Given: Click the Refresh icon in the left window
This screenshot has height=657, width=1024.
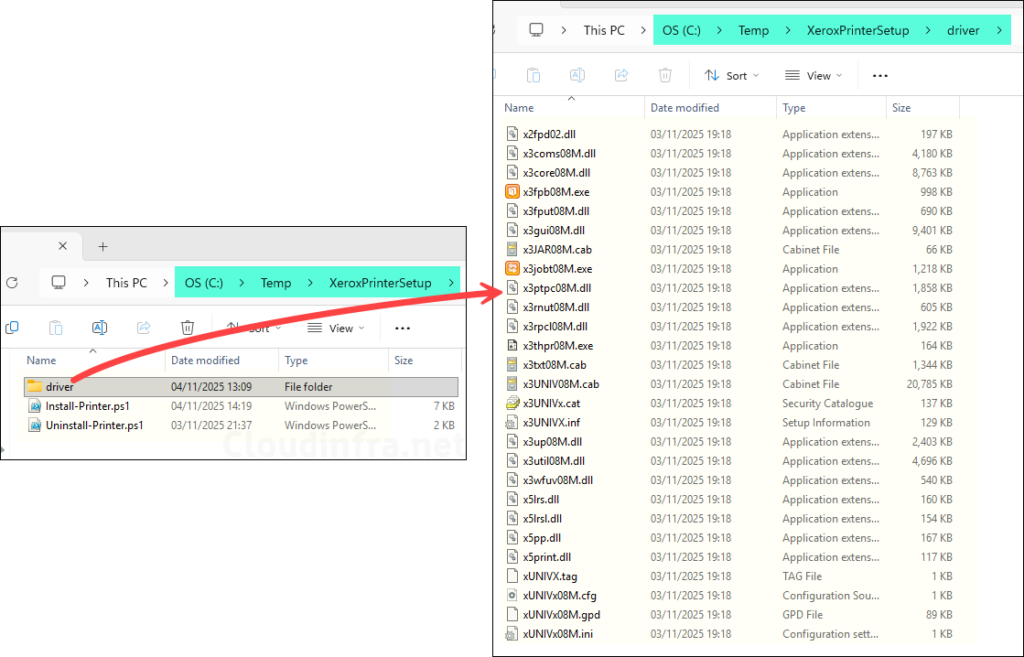Looking at the screenshot, I should (x=12, y=282).
